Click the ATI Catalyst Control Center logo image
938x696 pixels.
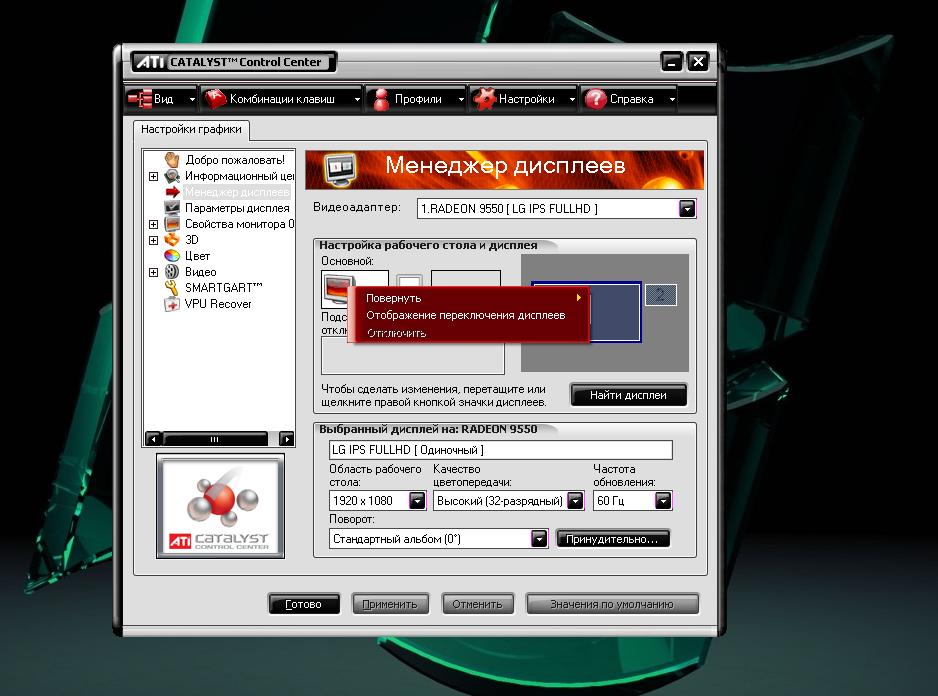220,506
